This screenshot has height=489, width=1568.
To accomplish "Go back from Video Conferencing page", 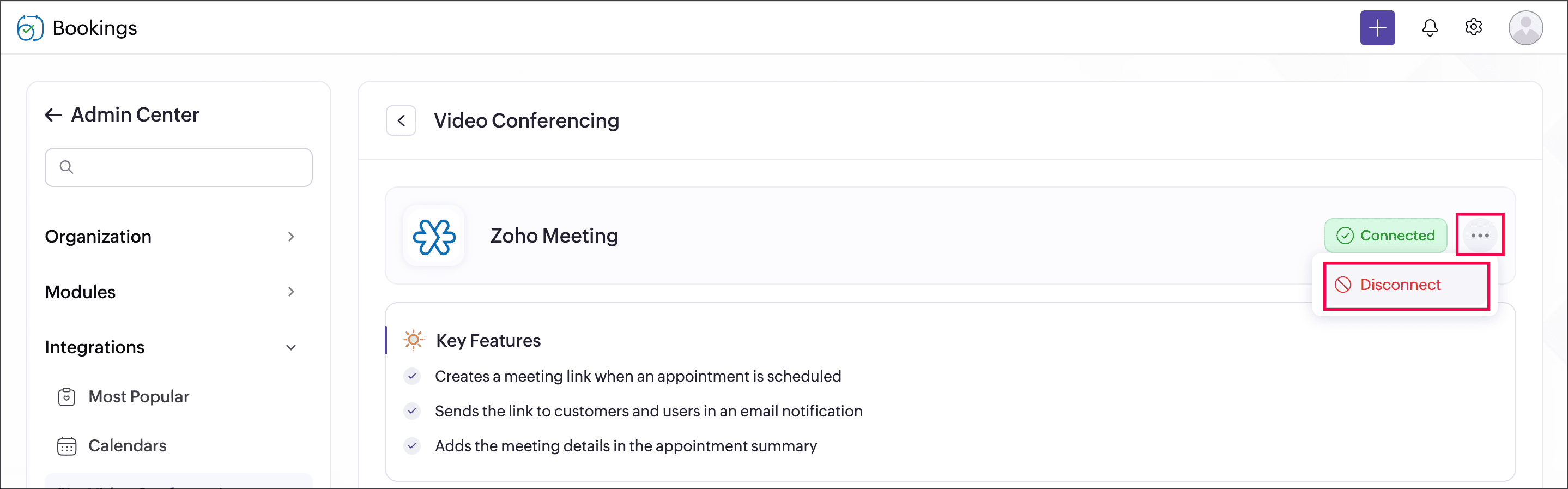I will pyautogui.click(x=401, y=120).
